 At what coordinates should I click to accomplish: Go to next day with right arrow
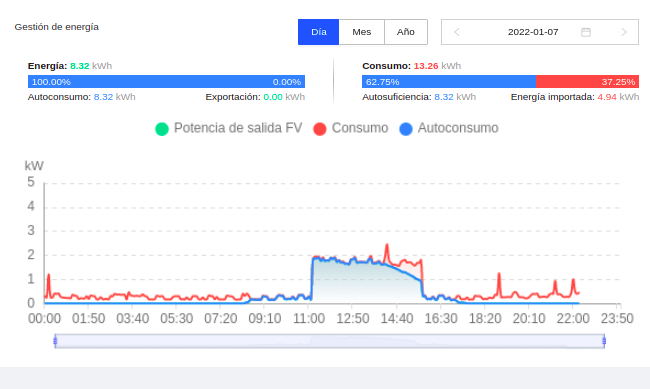624,32
